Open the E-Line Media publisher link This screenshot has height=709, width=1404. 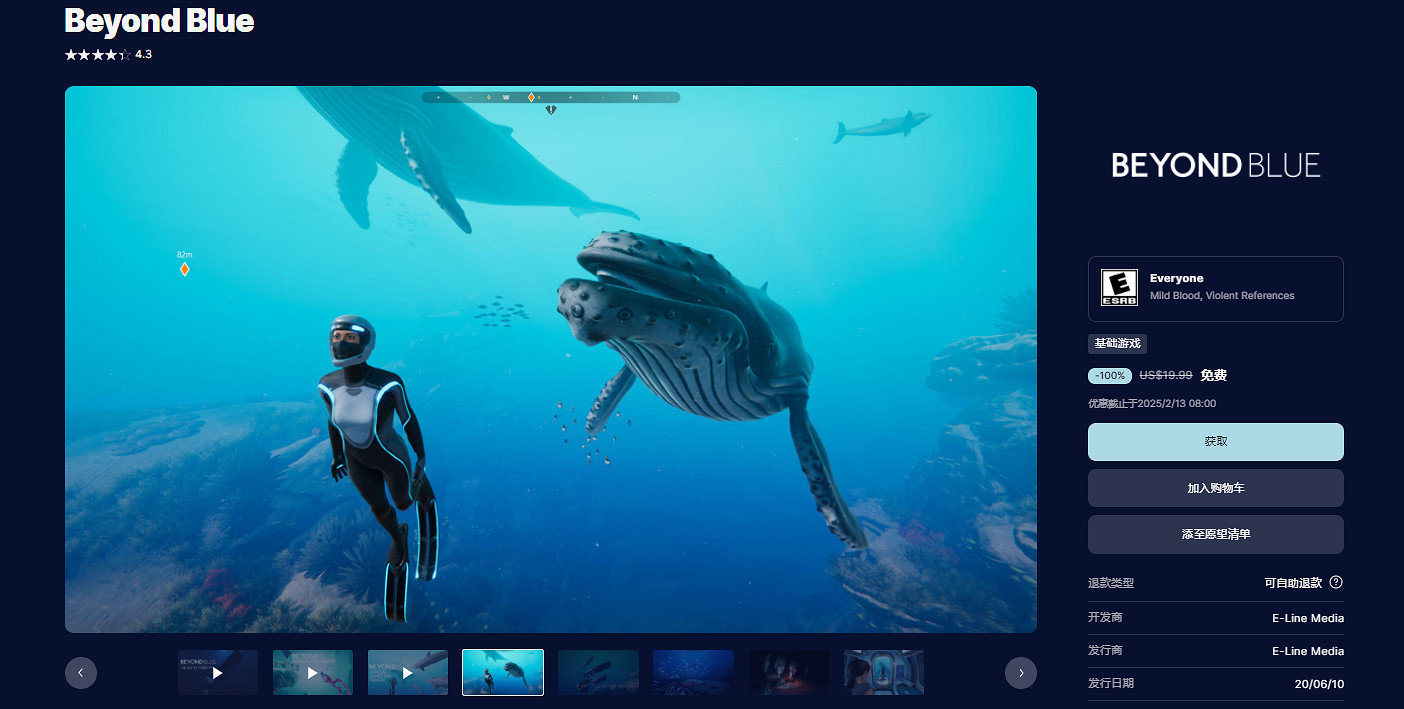click(x=1307, y=651)
